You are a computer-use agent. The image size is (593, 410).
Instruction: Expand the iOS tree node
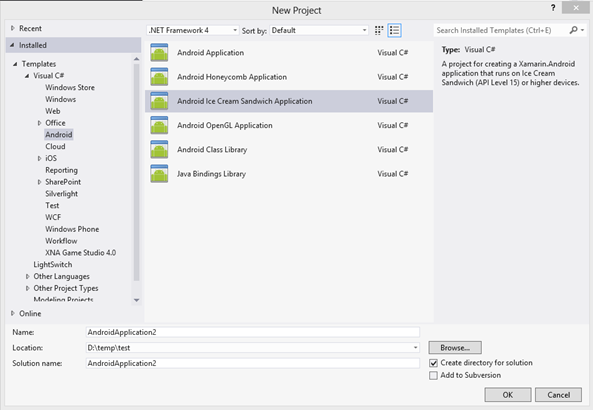click(39, 158)
